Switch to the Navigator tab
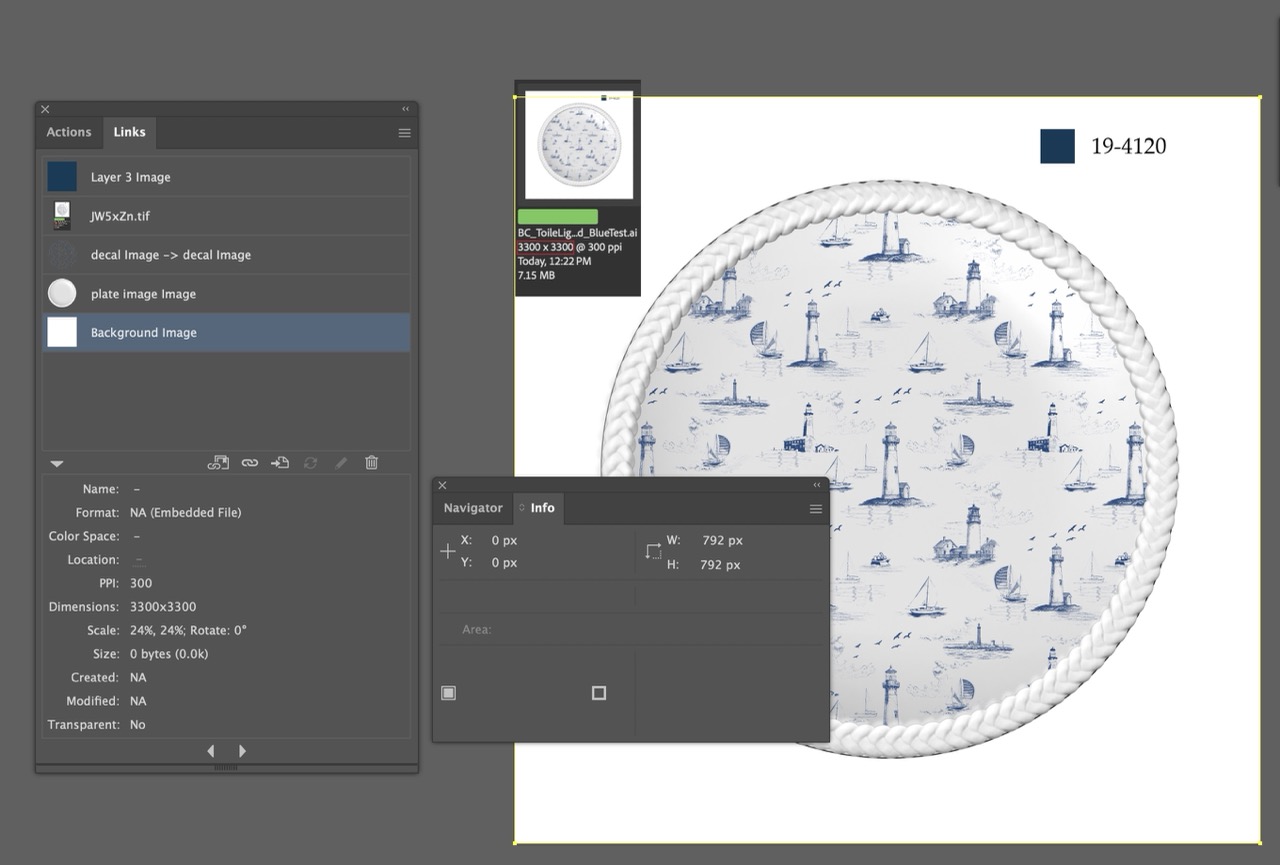 click(472, 508)
